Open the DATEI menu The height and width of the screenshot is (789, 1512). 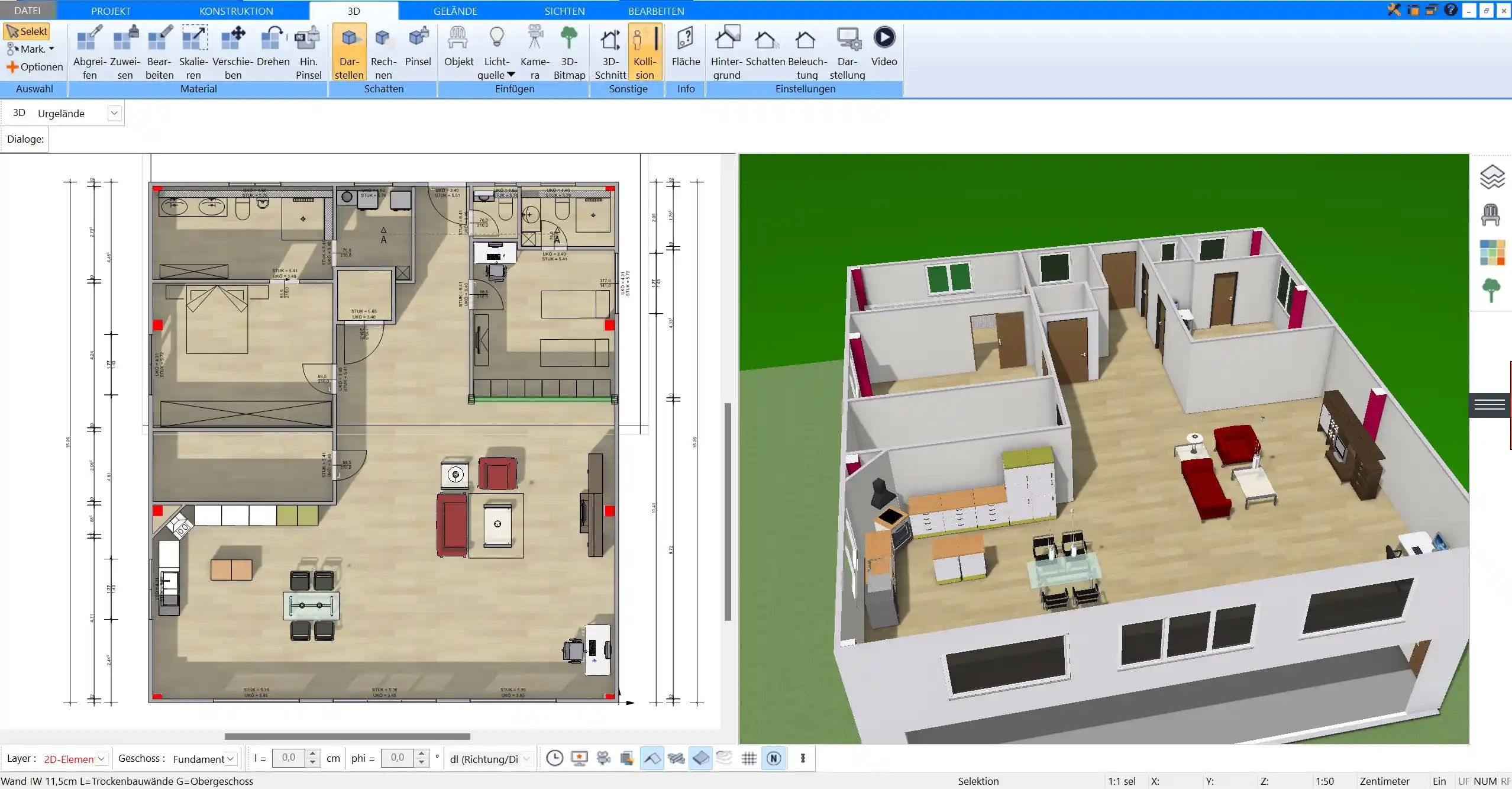pyautogui.click(x=28, y=11)
